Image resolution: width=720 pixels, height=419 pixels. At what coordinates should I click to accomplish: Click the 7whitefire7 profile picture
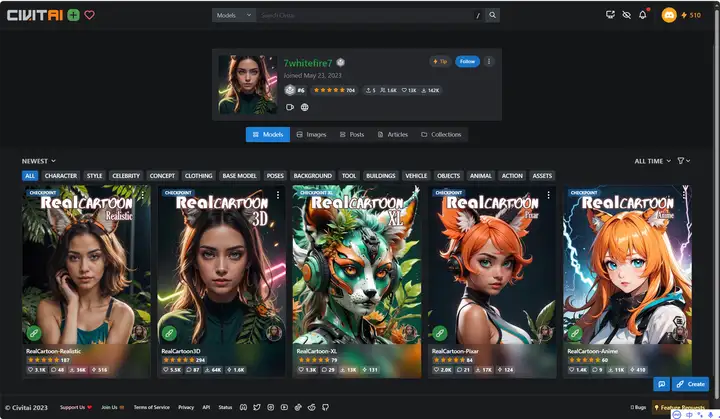click(x=248, y=85)
